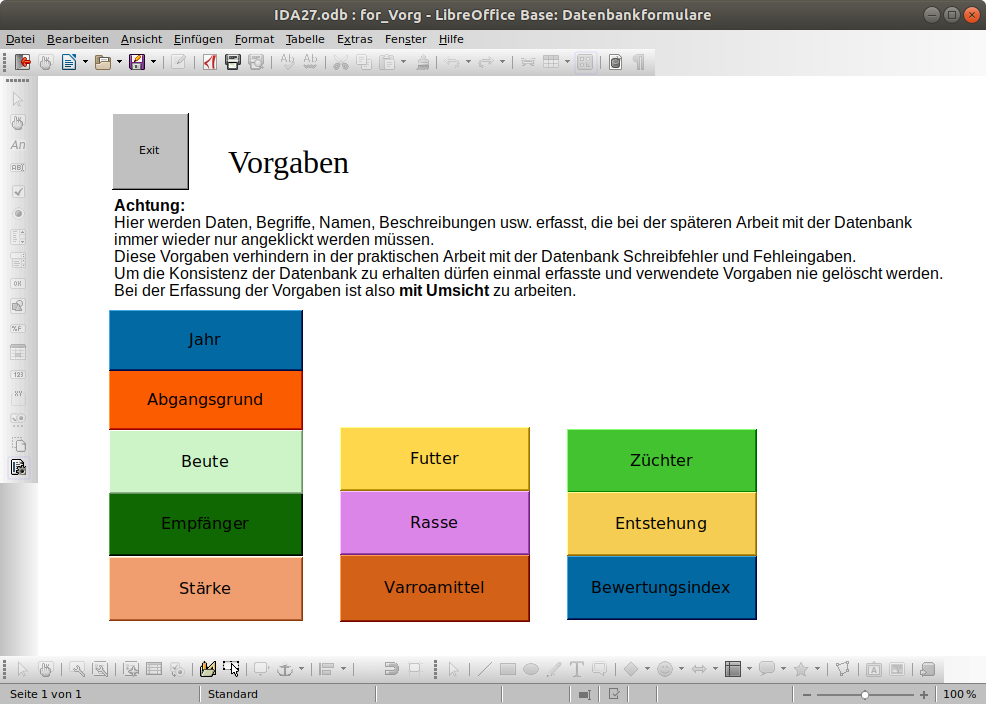This screenshot has height=704, width=986.
Task: Click the pink Rasse button
Action: pyautogui.click(x=435, y=522)
